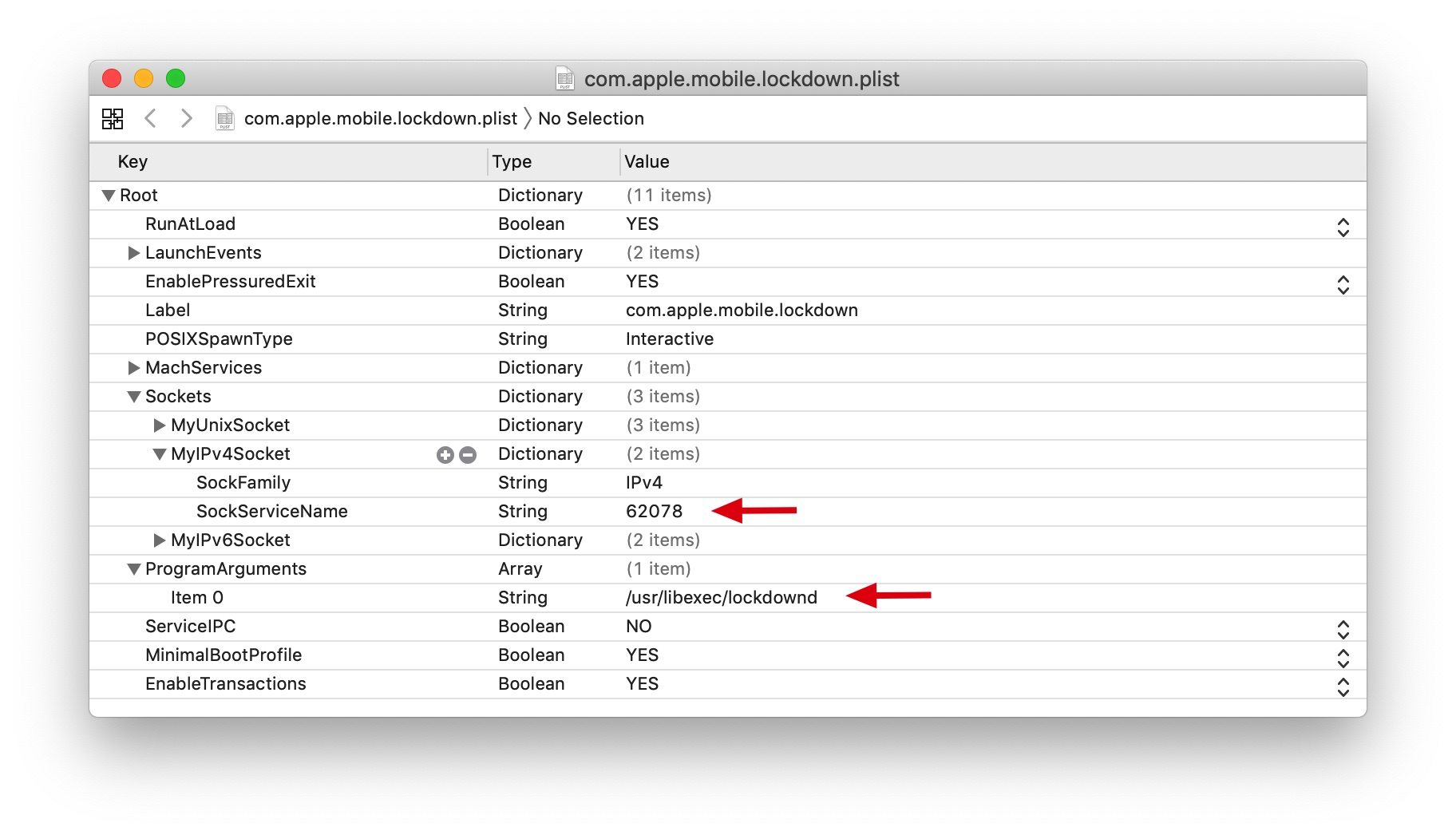1456x835 pixels.
Task: Open EnableTransactions value stepper
Action: (x=1343, y=687)
